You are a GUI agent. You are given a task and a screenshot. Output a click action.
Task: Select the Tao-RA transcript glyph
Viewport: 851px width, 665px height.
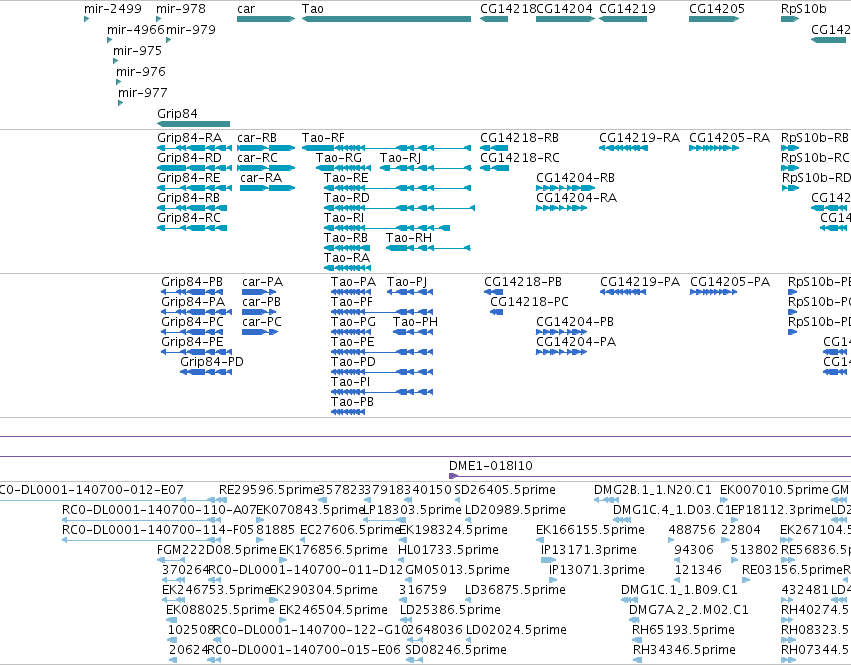pyautogui.click(x=347, y=268)
